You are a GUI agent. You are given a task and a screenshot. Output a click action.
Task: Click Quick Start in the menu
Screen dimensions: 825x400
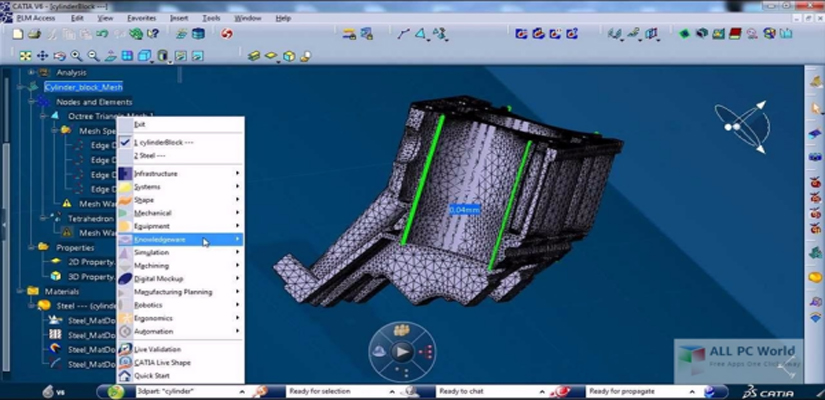tap(151, 376)
